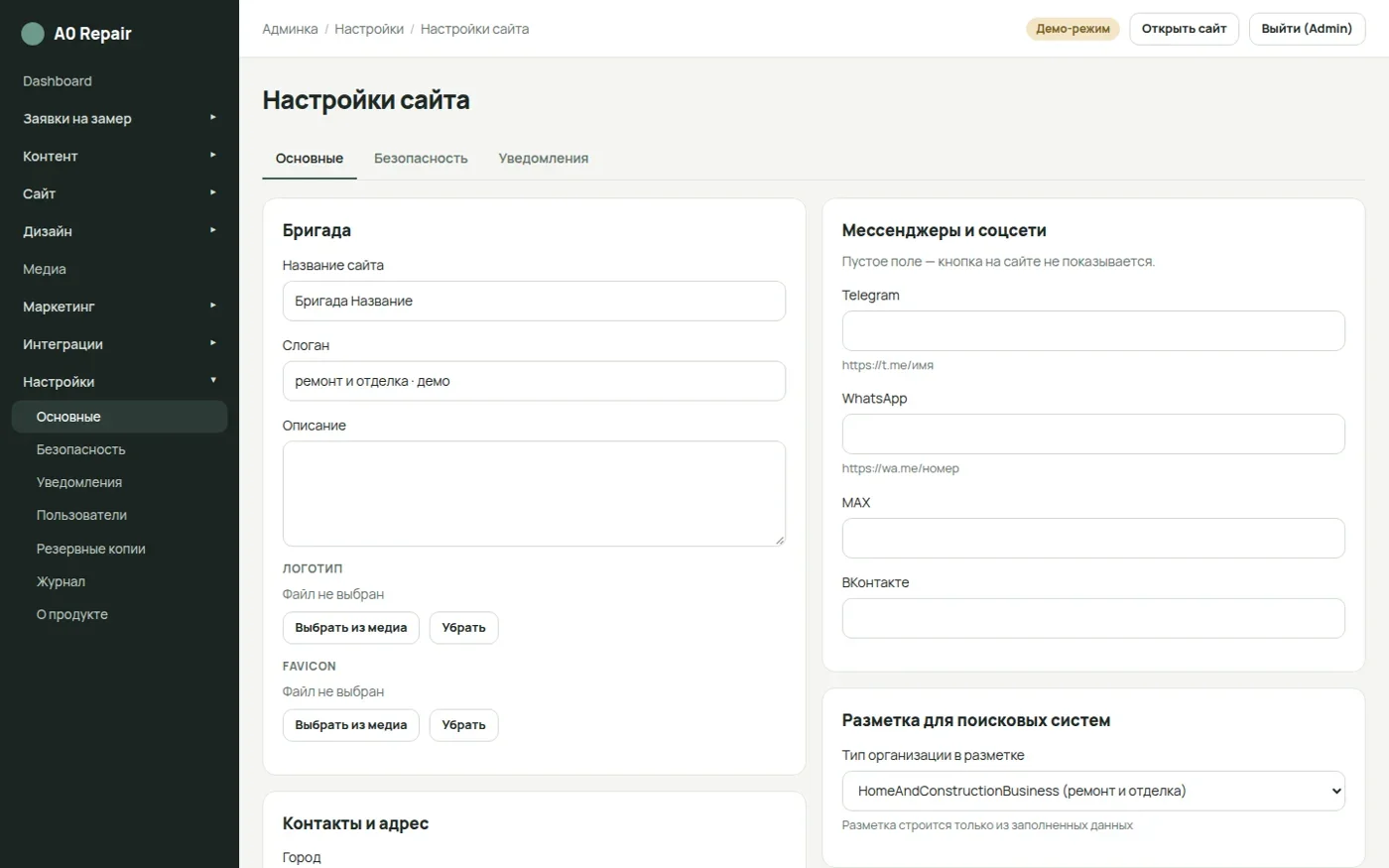Expand the Дизайн sidebar section
Image resolution: width=1389 pixels, height=868 pixels.
(119, 231)
